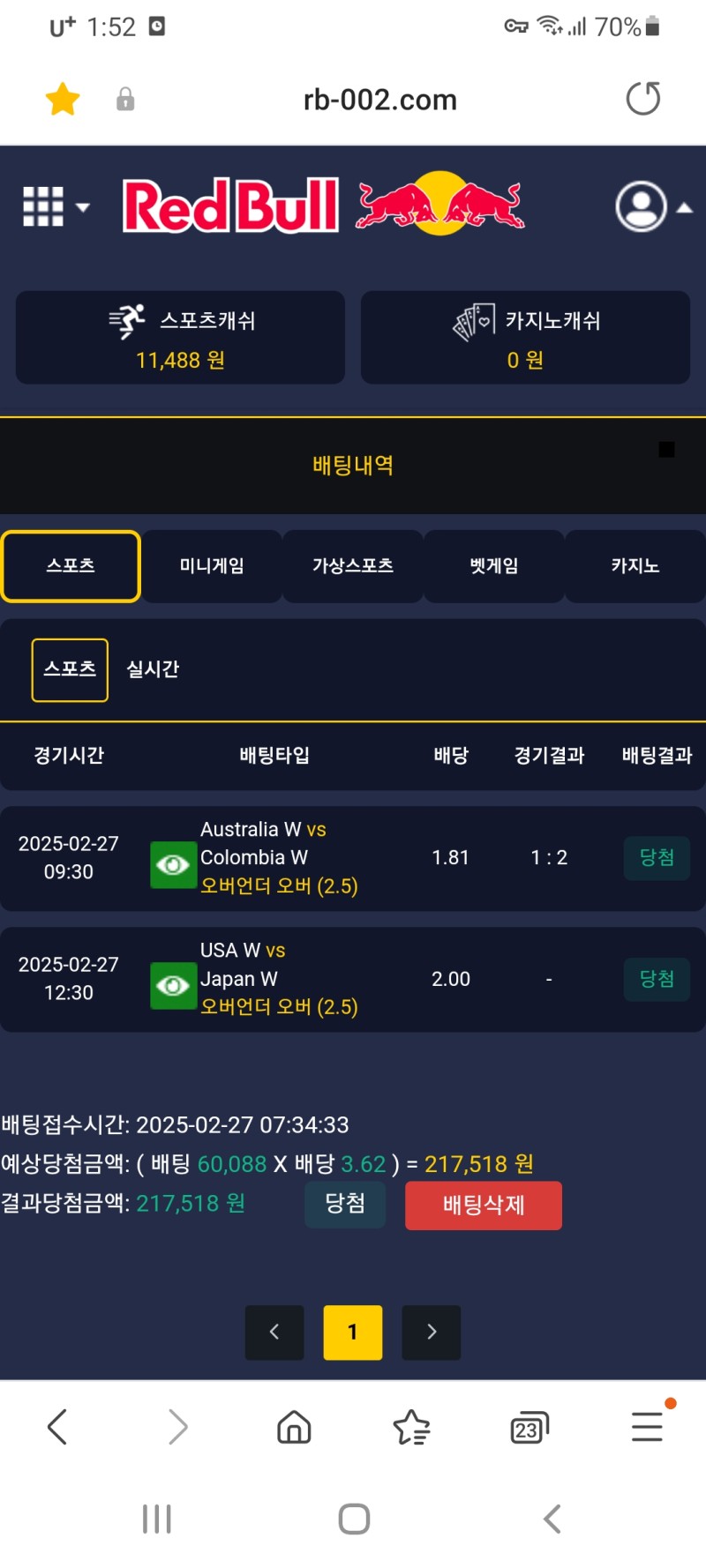Click the Red Bull logo

[323, 205]
